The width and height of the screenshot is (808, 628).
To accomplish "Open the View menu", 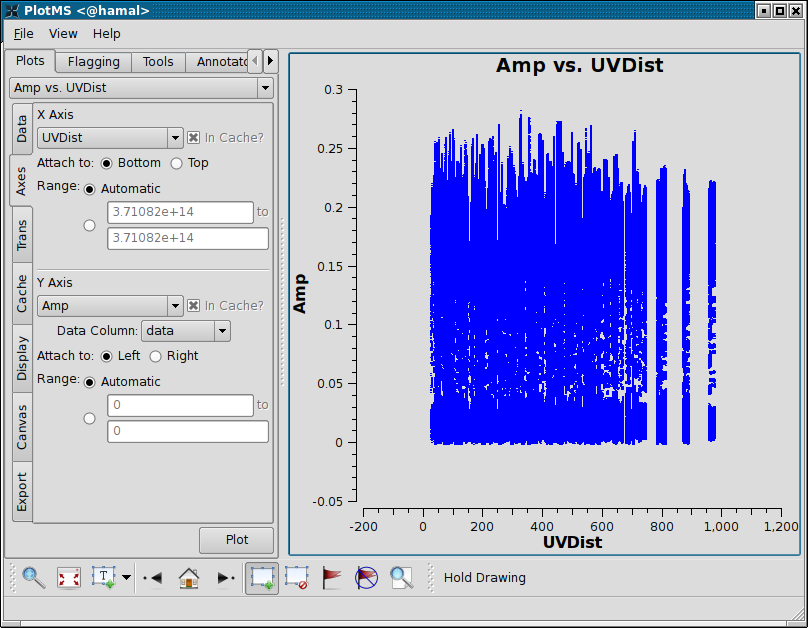I will click(63, 33).
